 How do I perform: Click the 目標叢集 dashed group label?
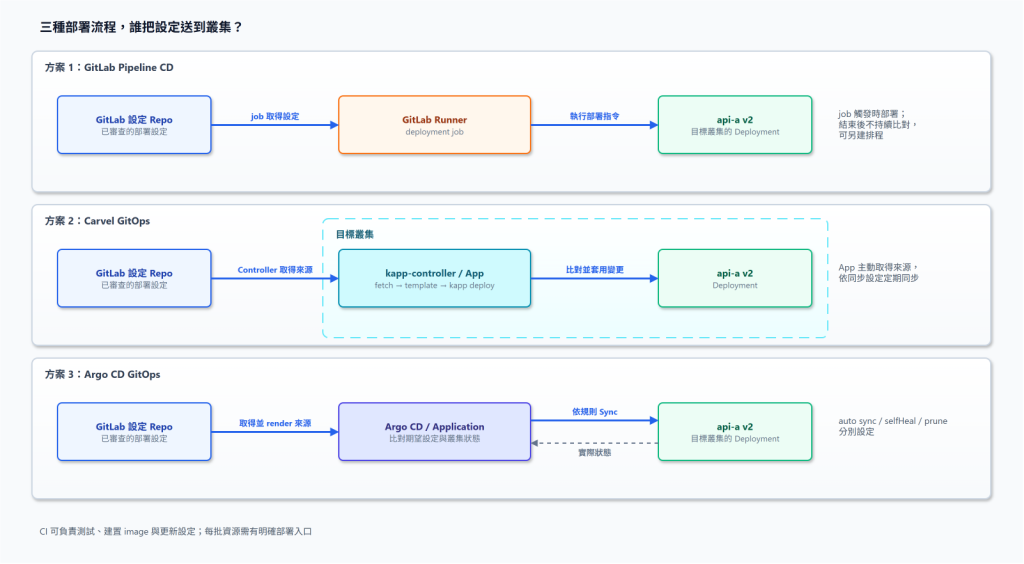[355, 234]
